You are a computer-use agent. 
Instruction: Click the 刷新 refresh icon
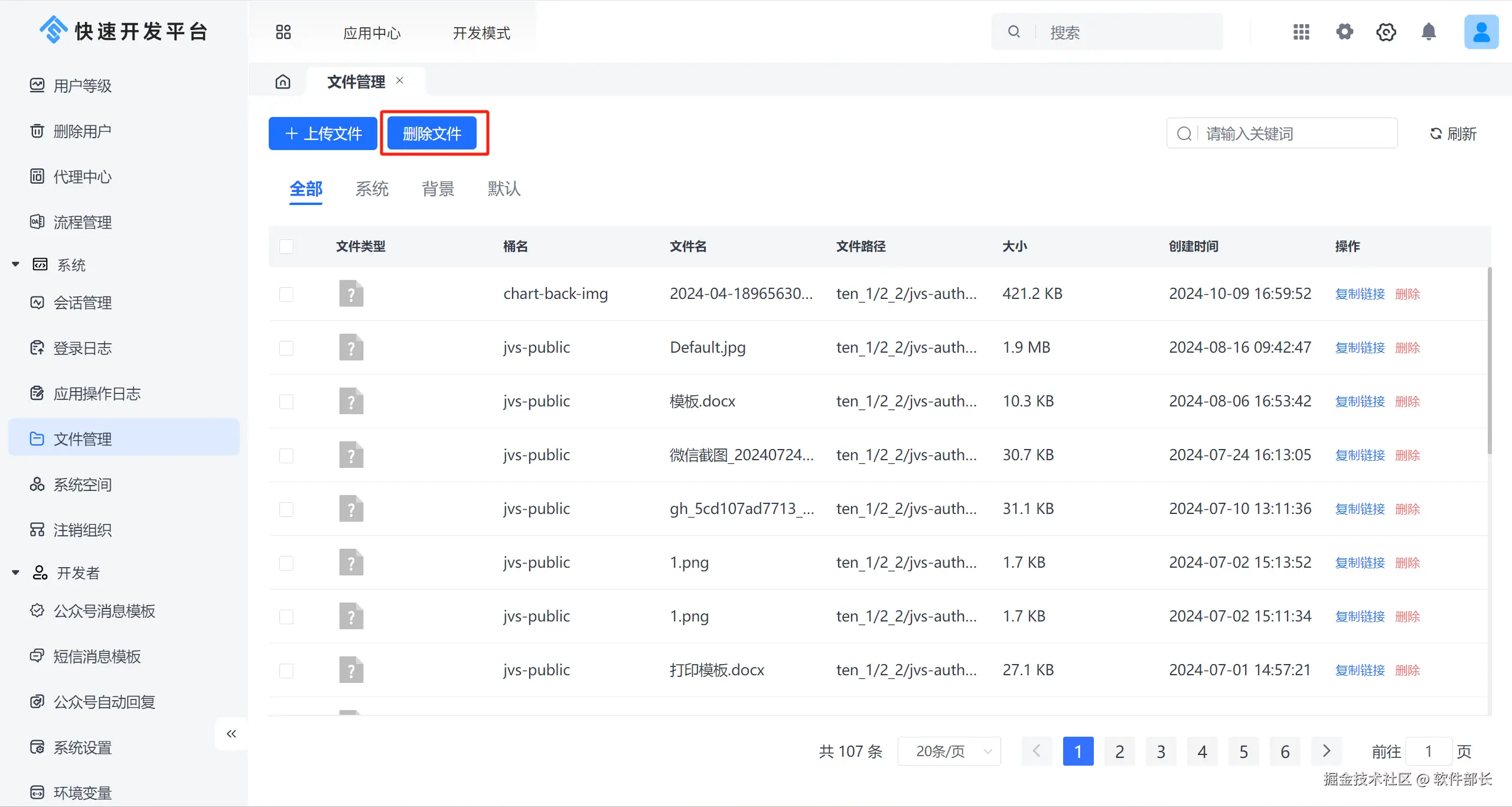click(x=1436, y=134)
